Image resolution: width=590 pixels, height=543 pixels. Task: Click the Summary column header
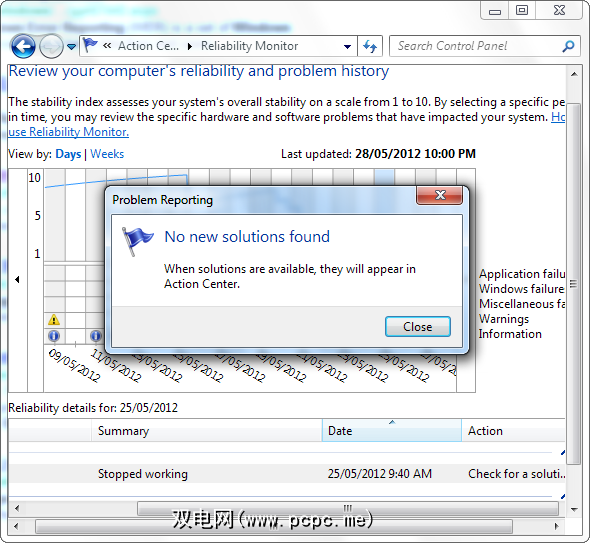point(206,430)
